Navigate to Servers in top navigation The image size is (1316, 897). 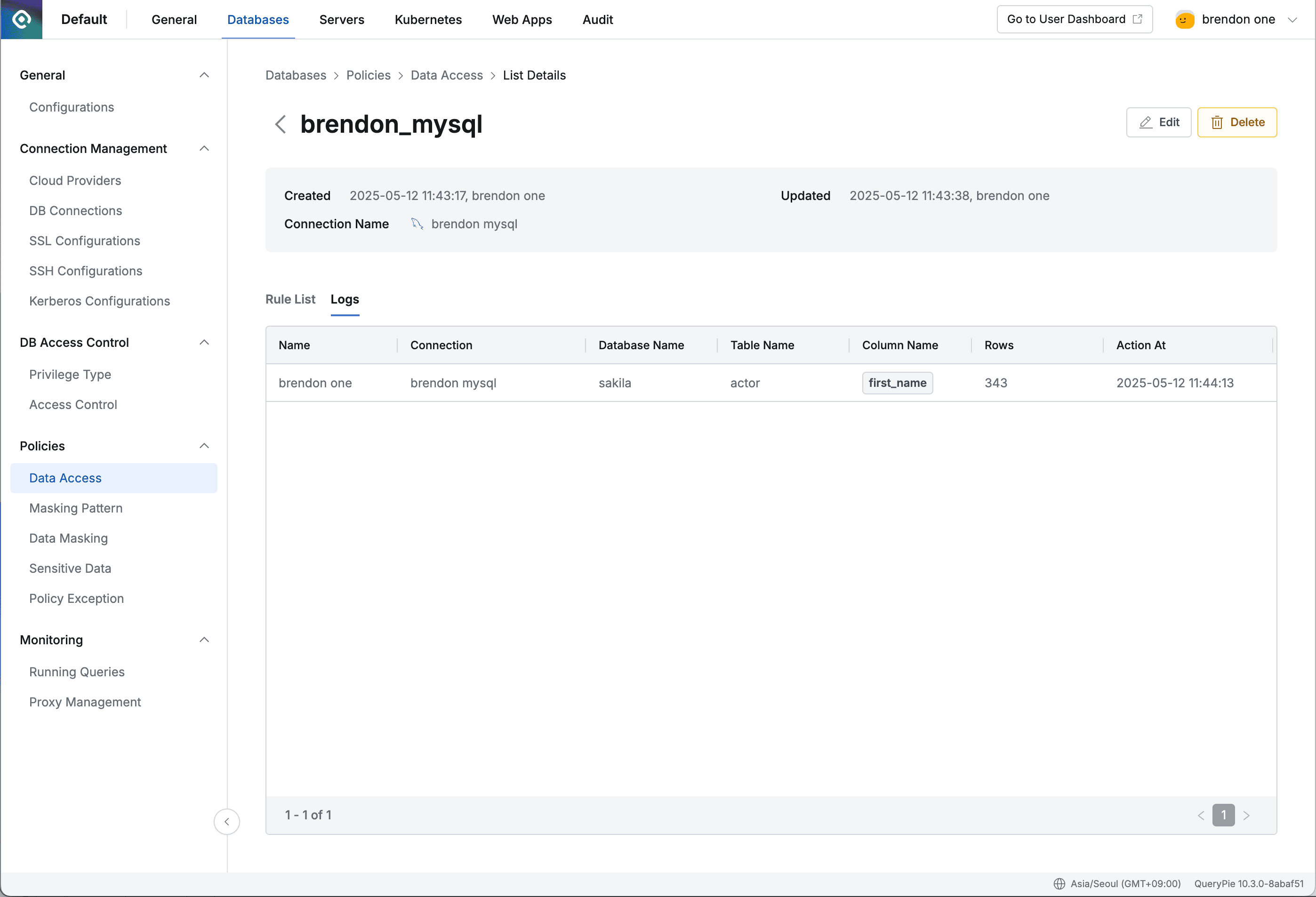(x=341, y=19)
